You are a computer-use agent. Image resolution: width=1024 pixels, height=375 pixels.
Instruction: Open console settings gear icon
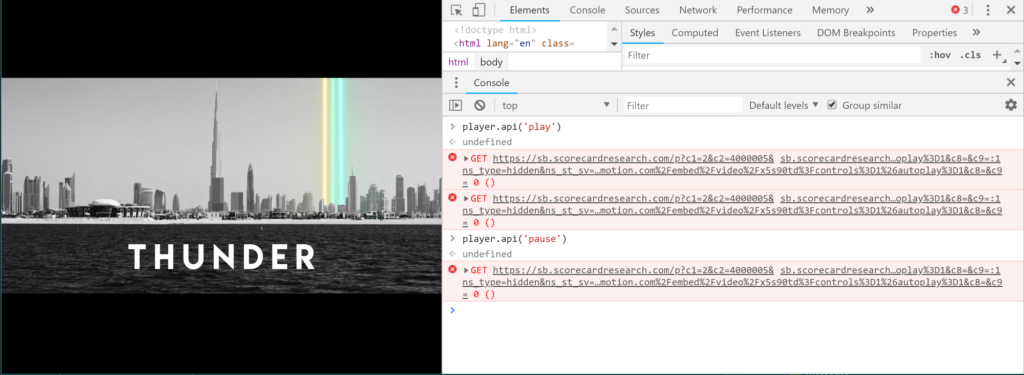tap(1011, 105)
